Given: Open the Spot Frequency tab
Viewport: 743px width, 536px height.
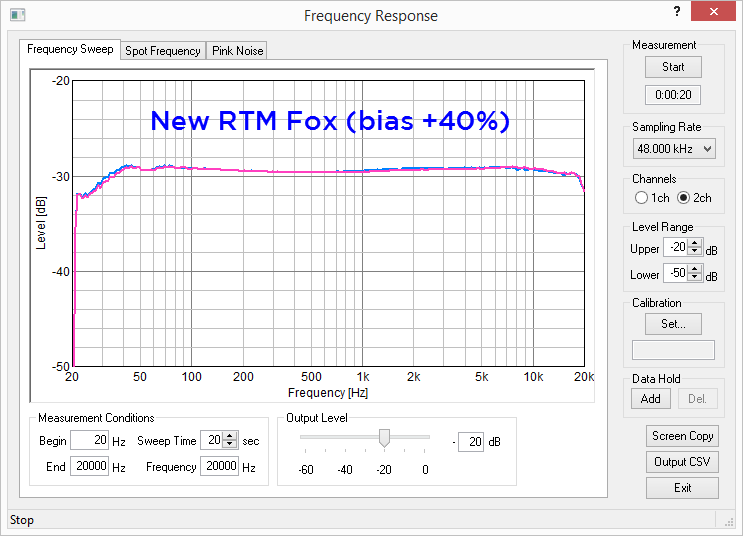Looking at the screenshot, I should pyautogui.click(x=163, y=51).
